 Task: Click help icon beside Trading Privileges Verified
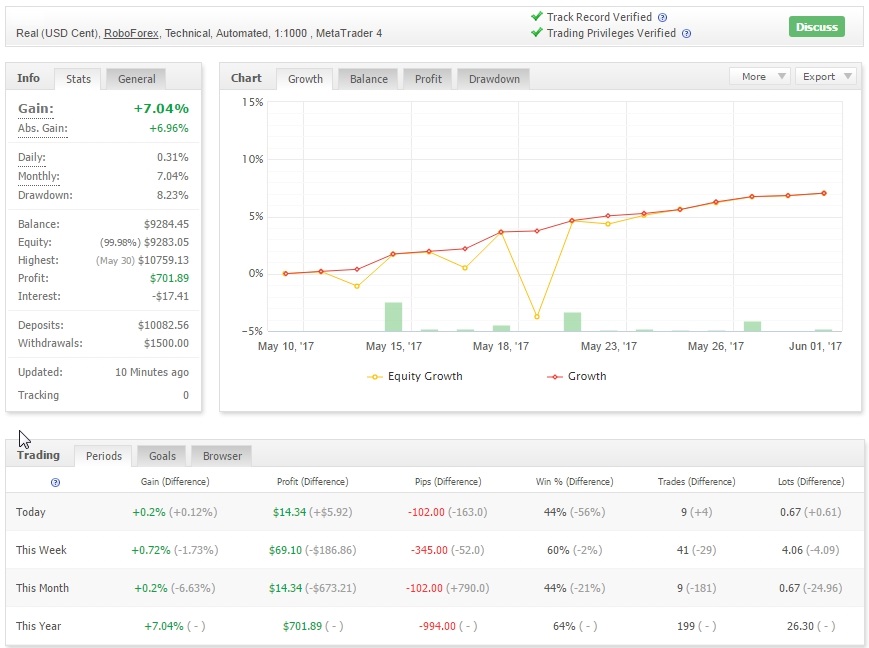coord(686,33)
